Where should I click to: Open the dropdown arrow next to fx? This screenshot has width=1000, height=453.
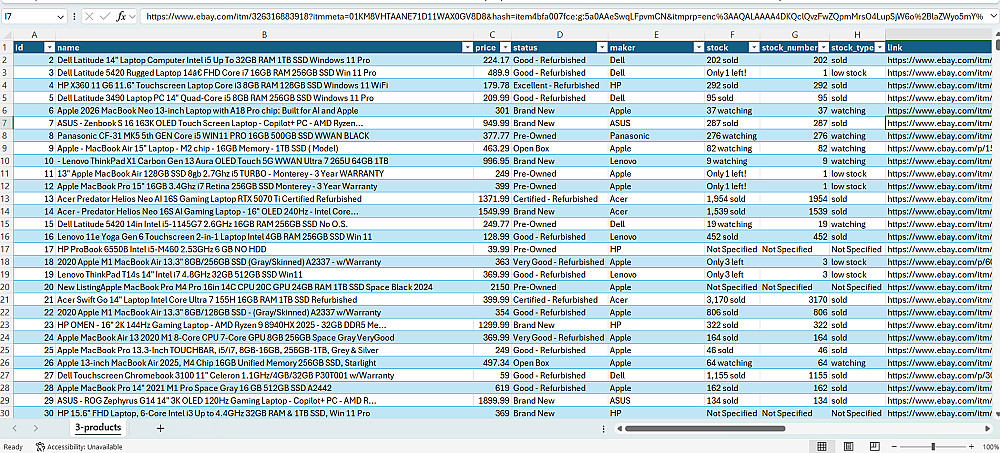click(x=133, y=17)
